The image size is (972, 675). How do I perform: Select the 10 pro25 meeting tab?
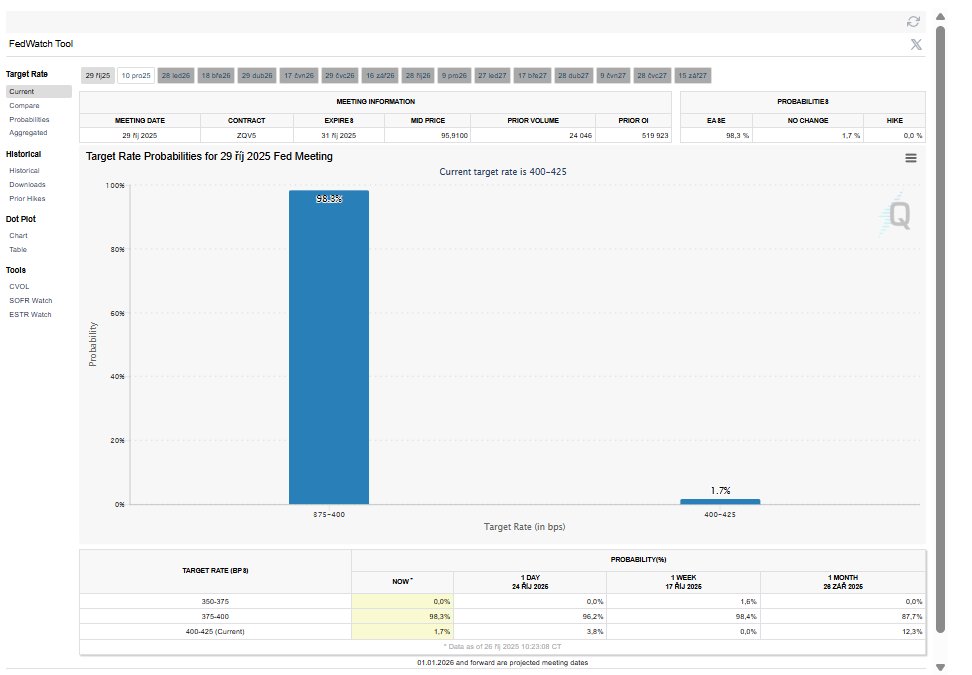coord(136,76)
